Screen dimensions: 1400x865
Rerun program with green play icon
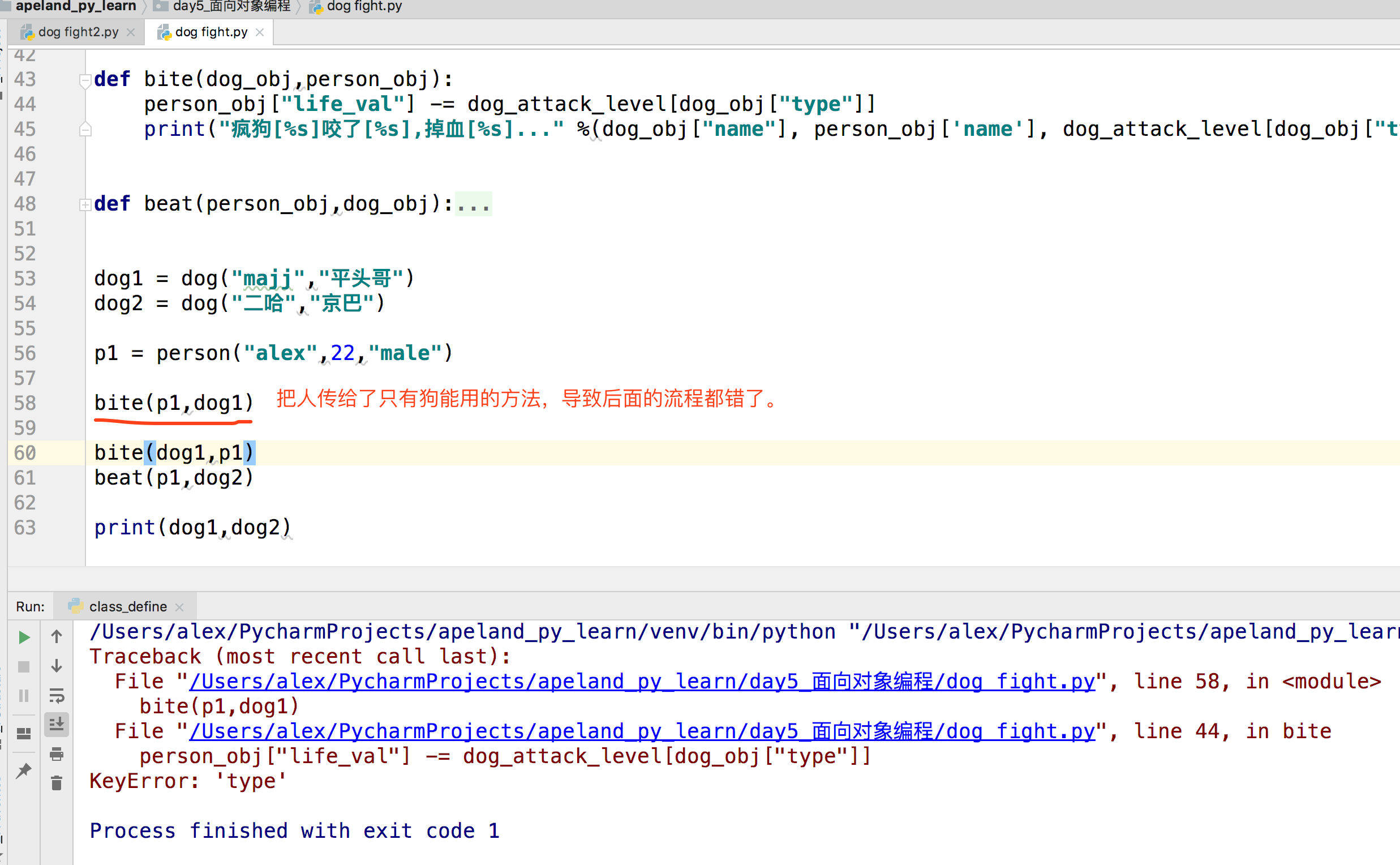click(x=24, y=637)
